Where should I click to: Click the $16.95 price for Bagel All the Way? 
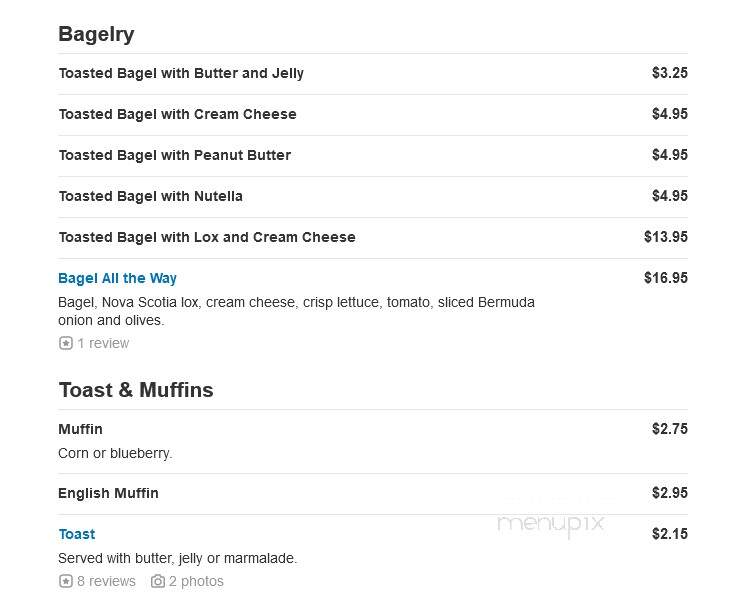pos(666,278)
